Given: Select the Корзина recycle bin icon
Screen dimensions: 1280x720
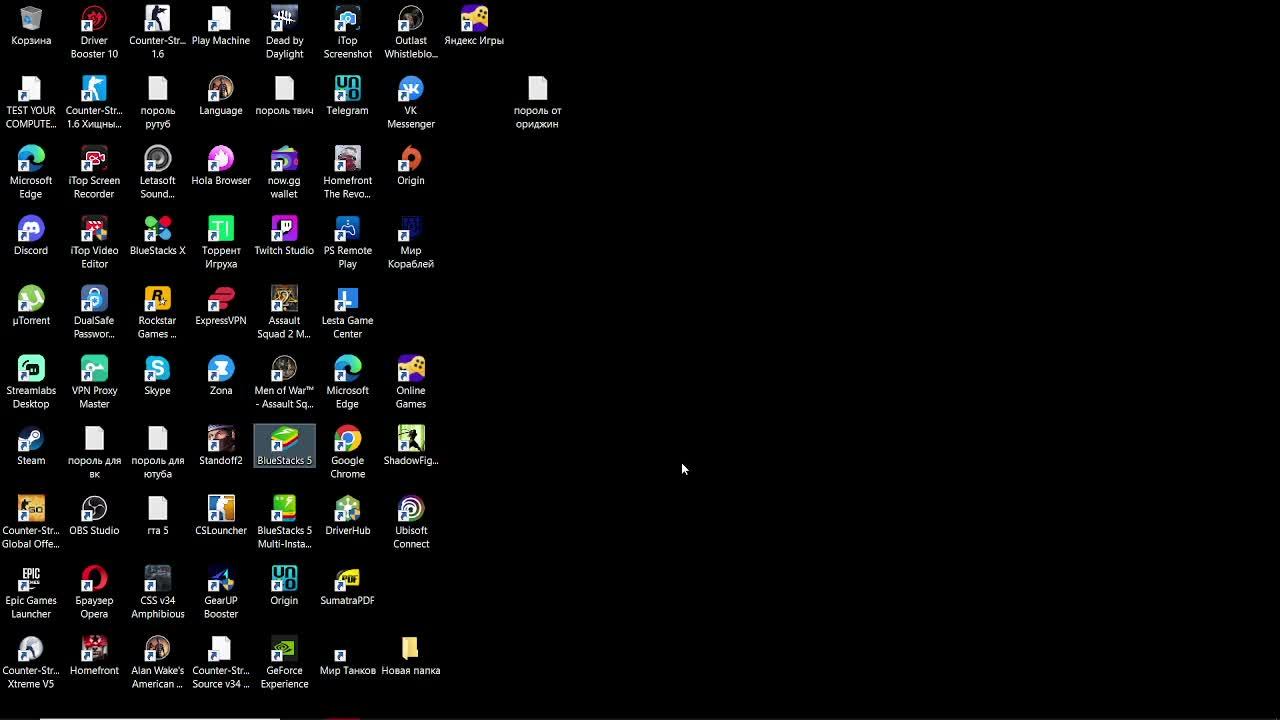Looking at the screenshot, I should [31, 26].
